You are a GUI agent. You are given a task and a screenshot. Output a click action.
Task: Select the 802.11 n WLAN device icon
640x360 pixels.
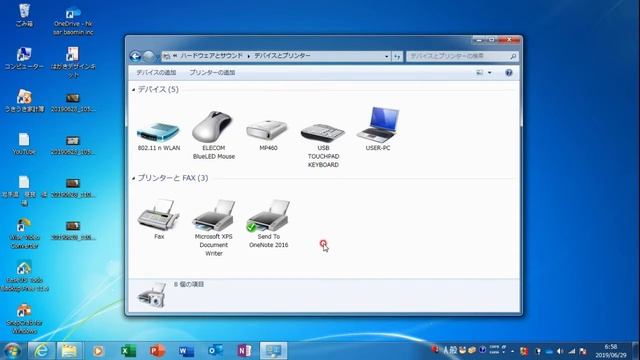tap(158, 133)
